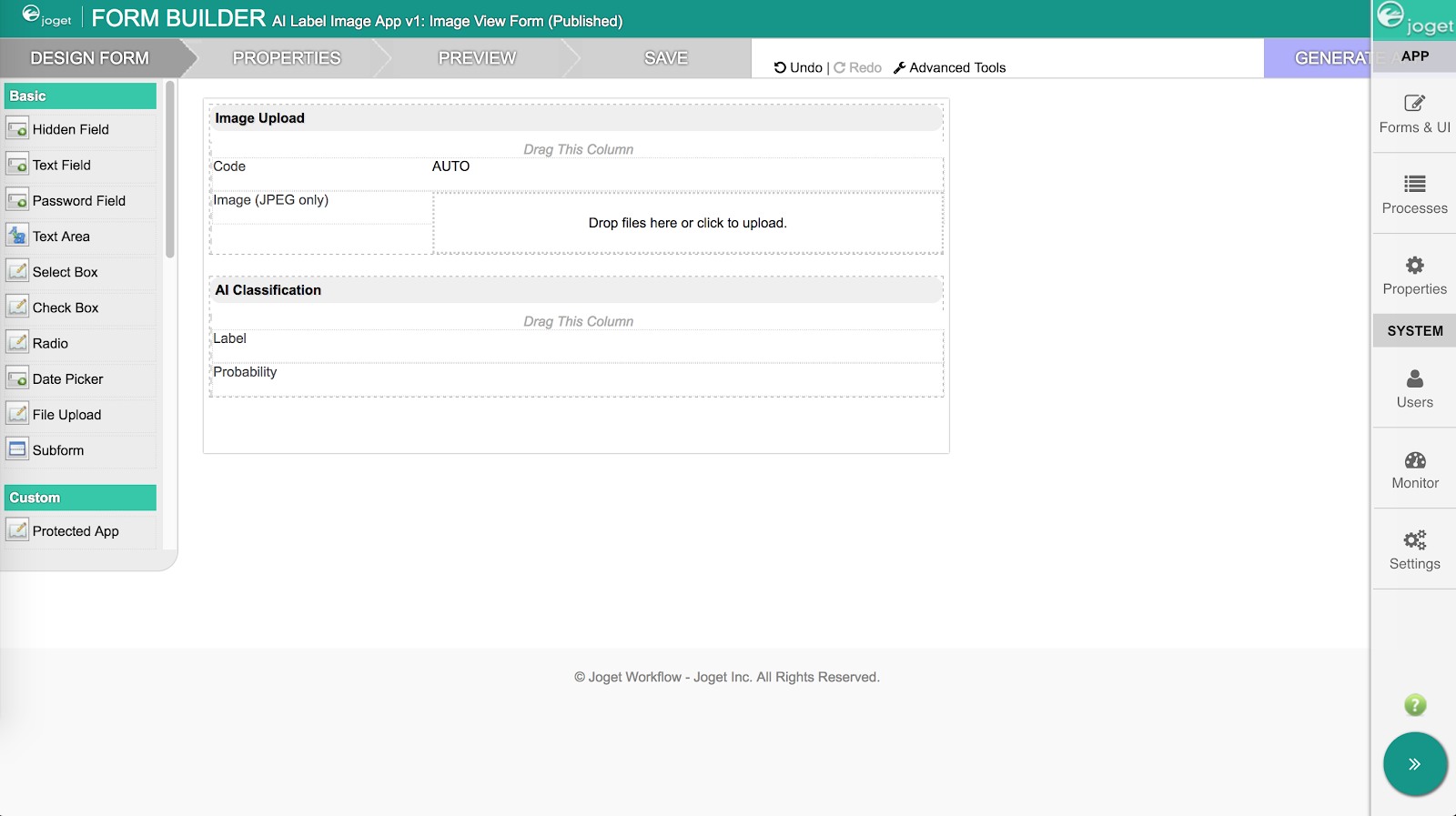Click the green help question icon
The image size is (1456, 816).
coord(1415,705)
